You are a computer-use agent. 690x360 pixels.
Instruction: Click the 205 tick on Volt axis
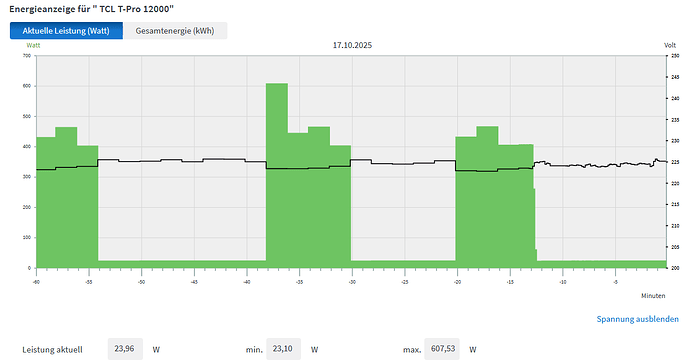point(675,247)
